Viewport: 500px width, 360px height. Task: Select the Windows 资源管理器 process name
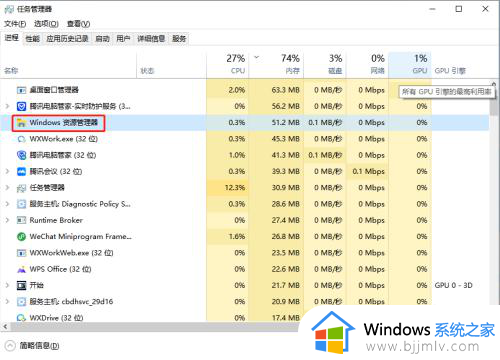[x=63, y=123]
